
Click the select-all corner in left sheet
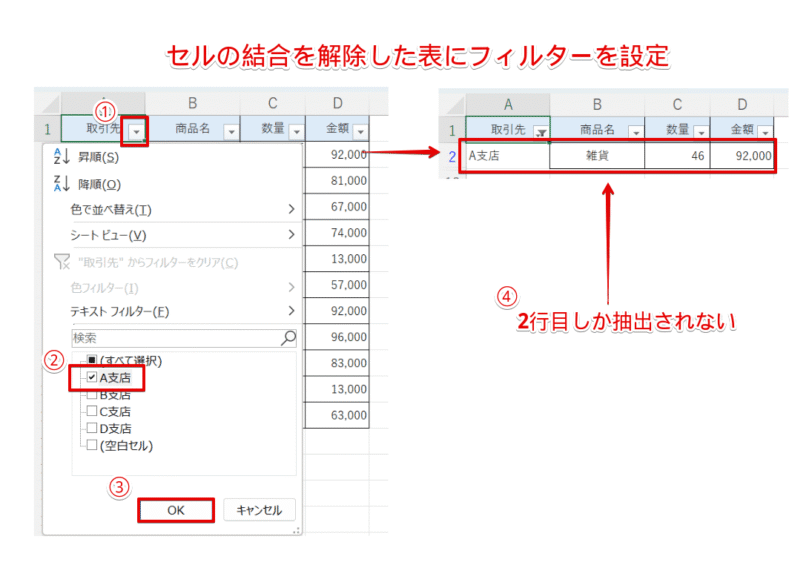[48, 104]
